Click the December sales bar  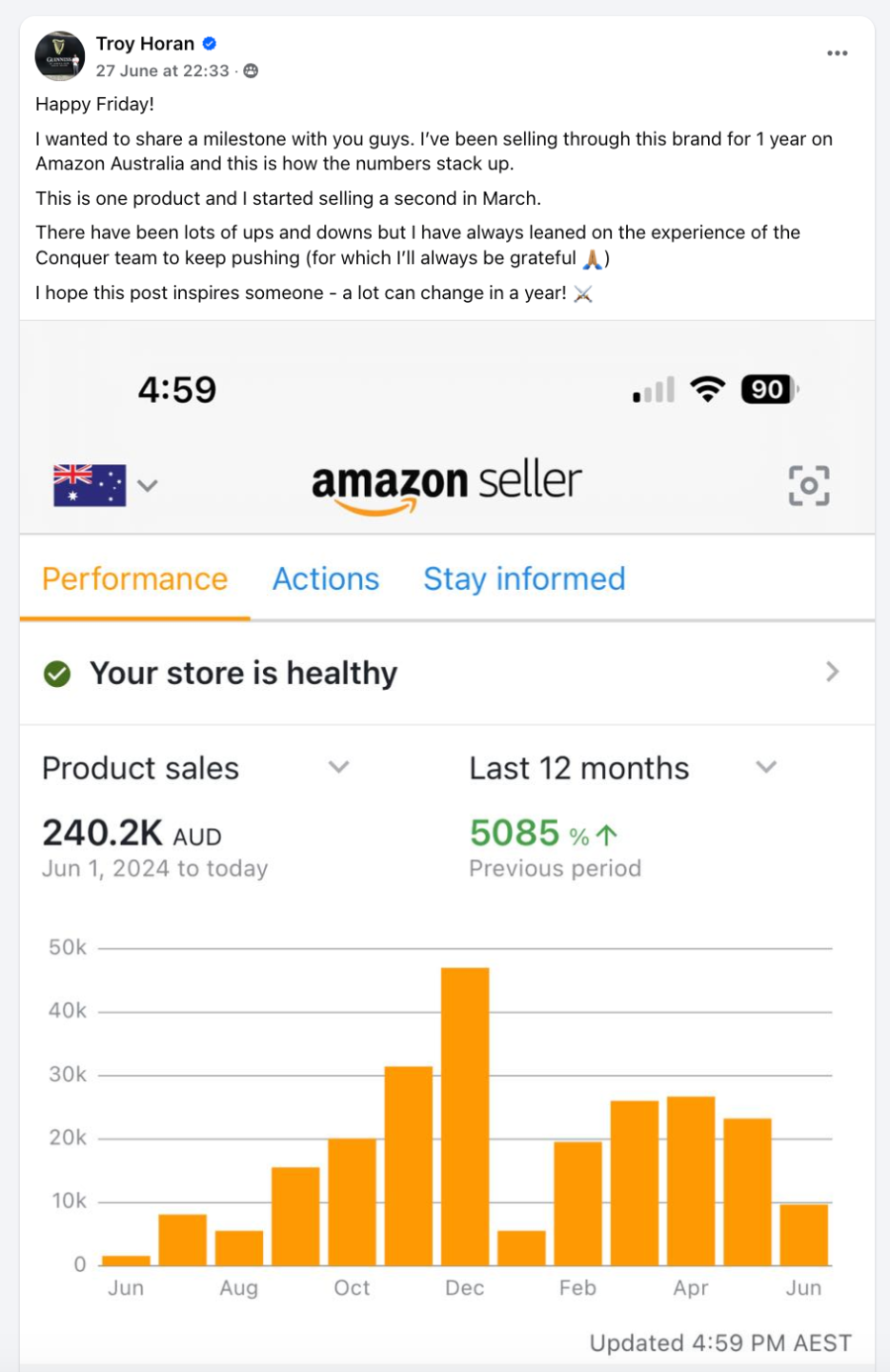pos(465,1116)
